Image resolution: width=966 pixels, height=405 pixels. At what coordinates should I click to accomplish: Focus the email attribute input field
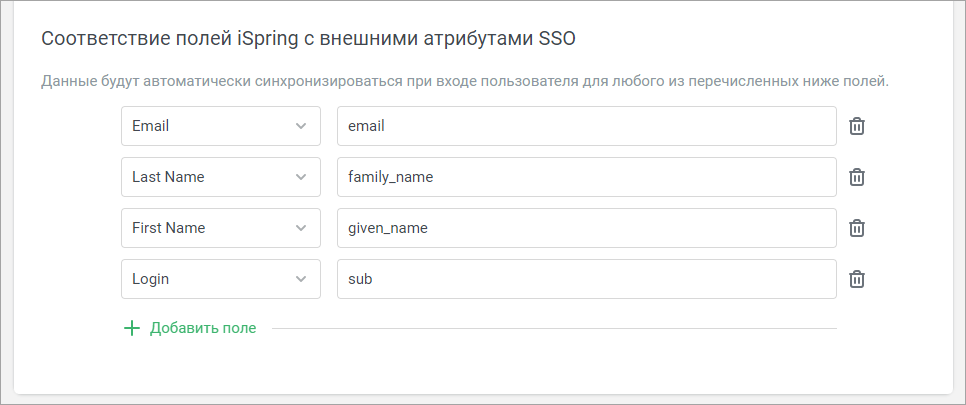point(586,126)
